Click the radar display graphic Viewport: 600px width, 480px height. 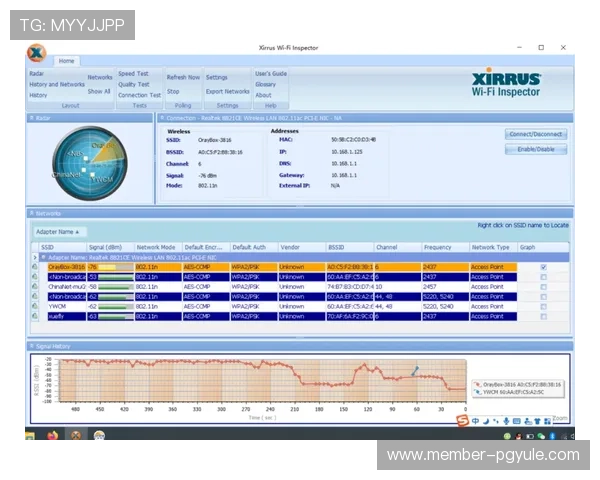point(90,163)
